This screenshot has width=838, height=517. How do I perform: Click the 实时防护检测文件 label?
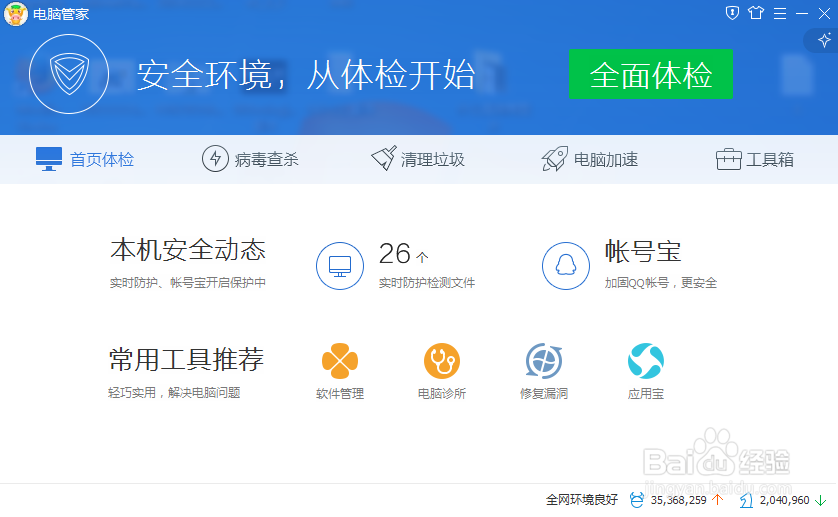coord(426,283)
